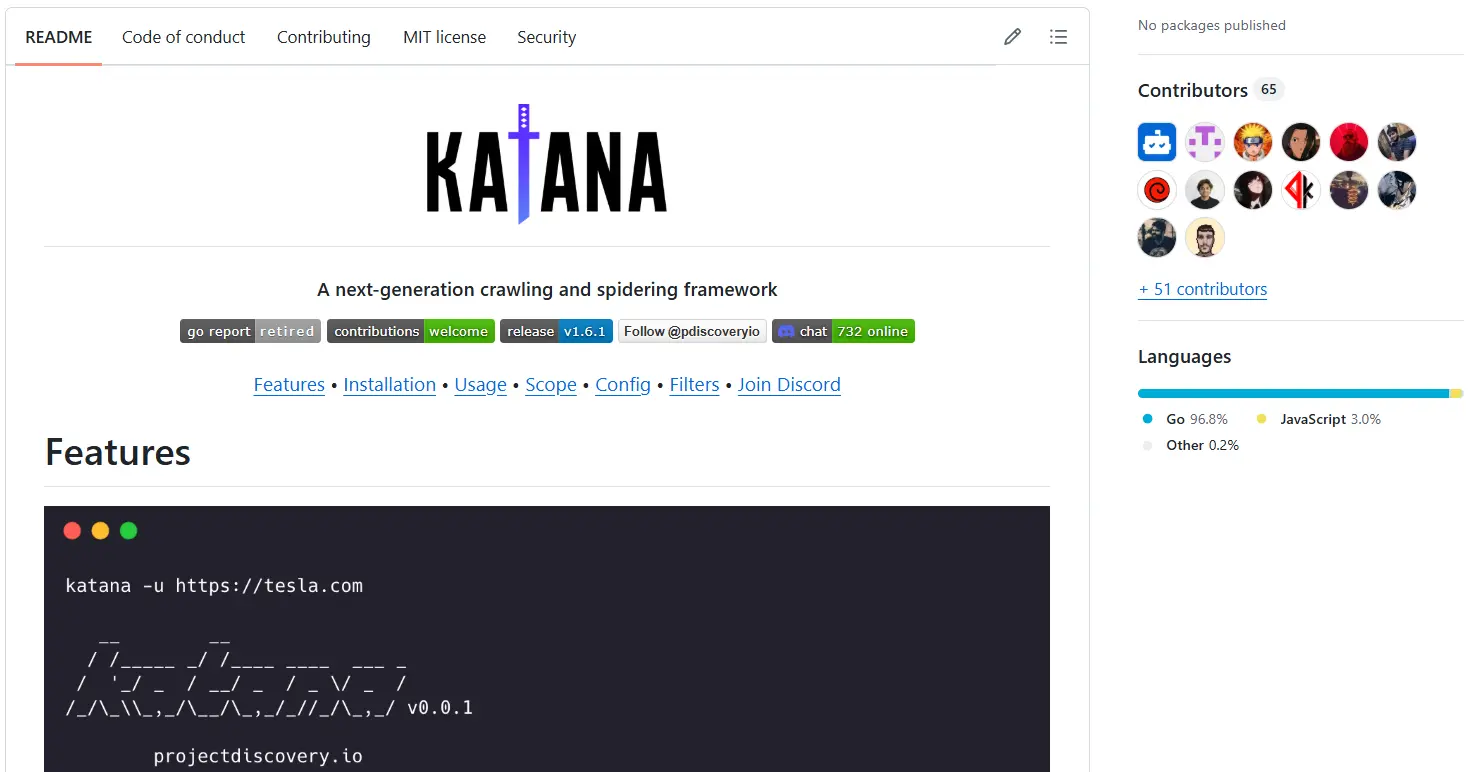
Task: Click the Other 0.2% language entry
Action: [1190, 445]
